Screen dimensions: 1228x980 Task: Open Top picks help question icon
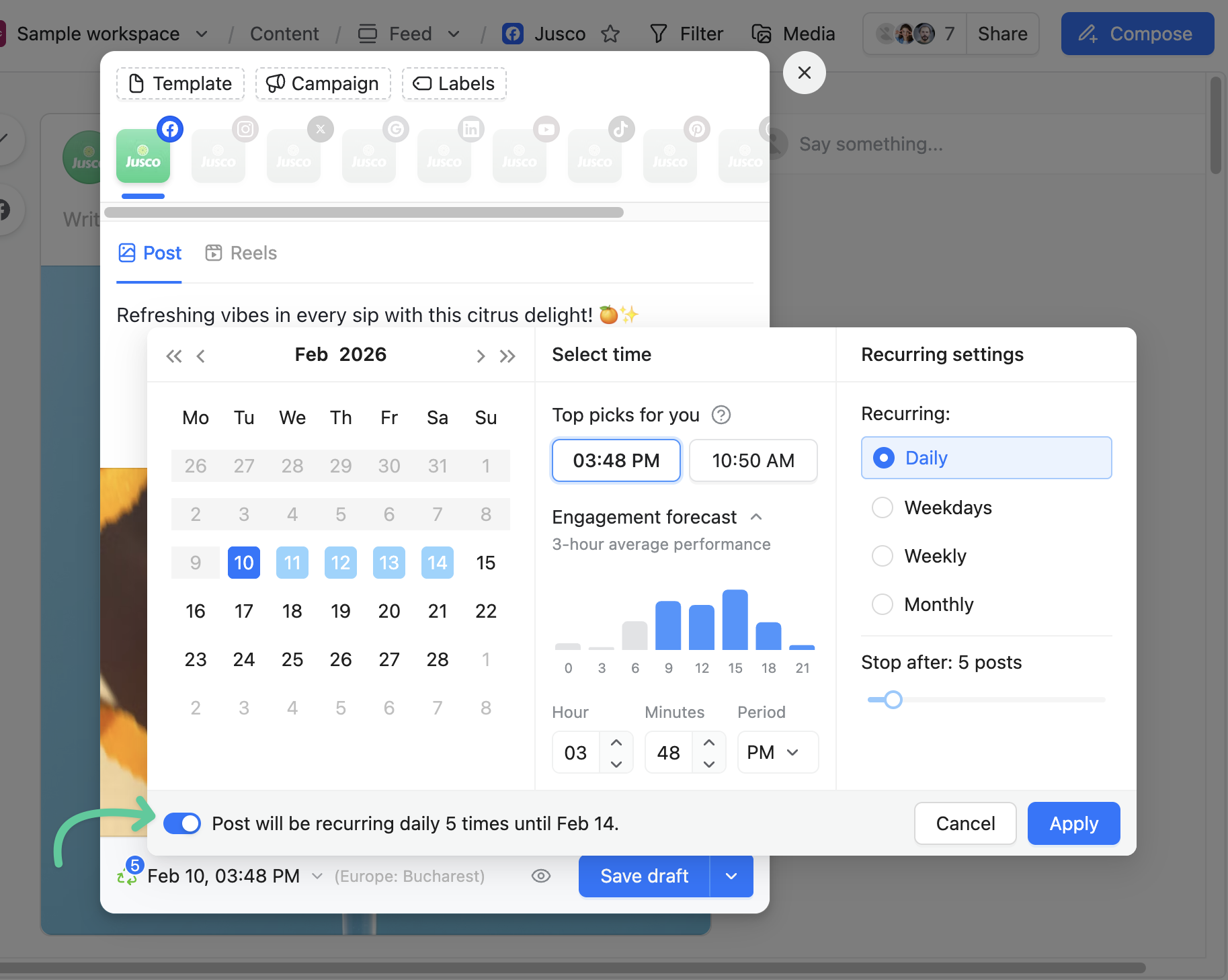tap(721, 415)
